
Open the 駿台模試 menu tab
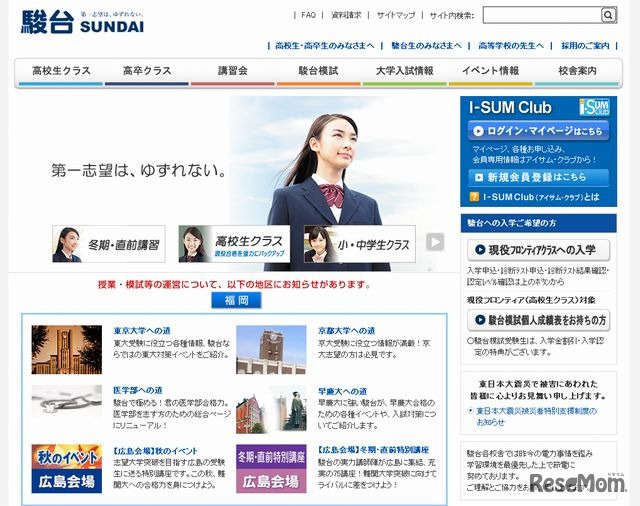point(318,72)
